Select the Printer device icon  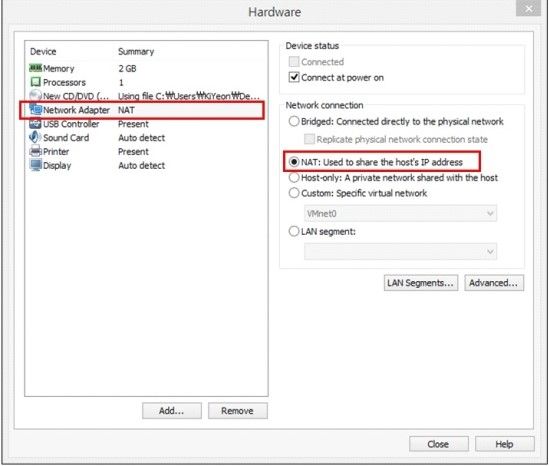click(35, 151)
